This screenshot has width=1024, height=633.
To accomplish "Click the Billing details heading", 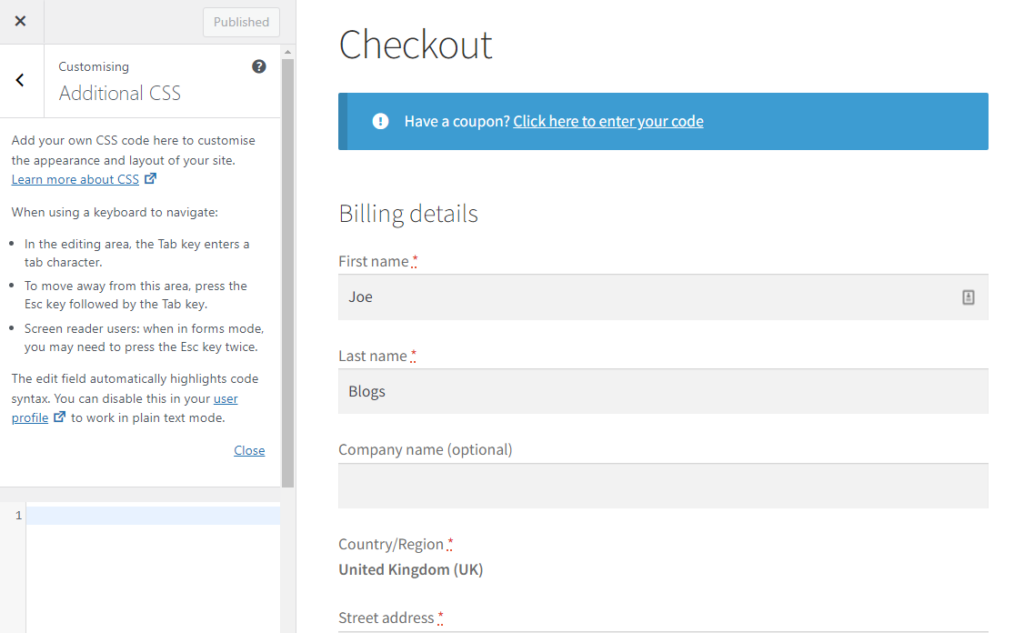I will coord(408,214).
